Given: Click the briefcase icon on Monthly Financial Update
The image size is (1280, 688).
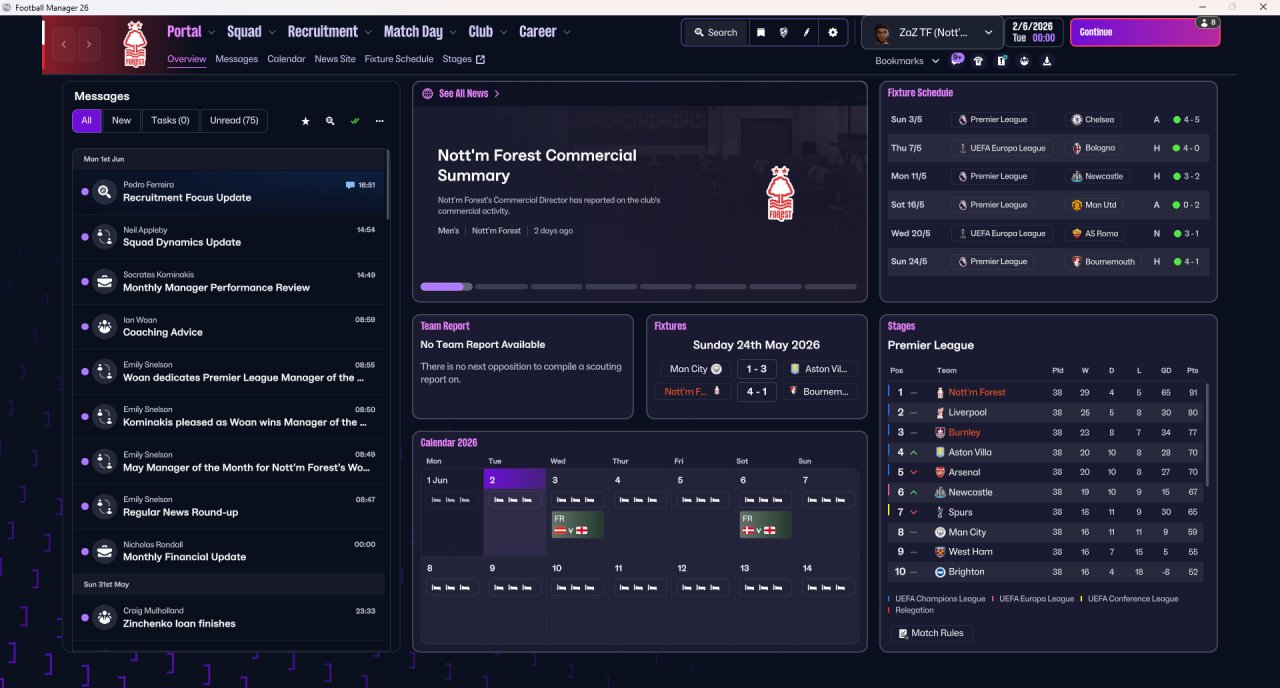Looking at the screenshot, I should click(105, 551).
